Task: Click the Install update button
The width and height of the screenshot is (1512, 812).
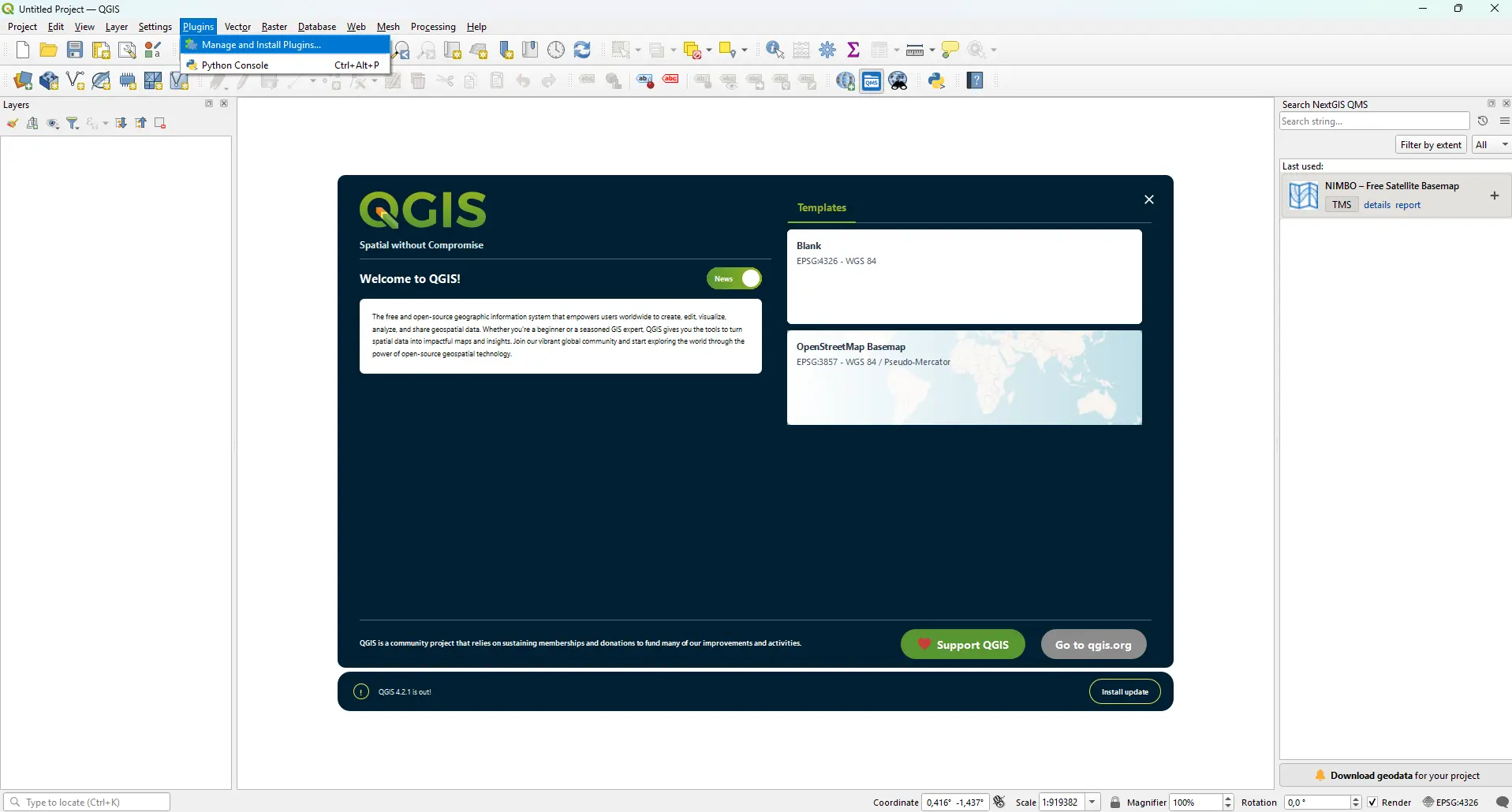Action: pyautogui.click(x=1125, y=691)
